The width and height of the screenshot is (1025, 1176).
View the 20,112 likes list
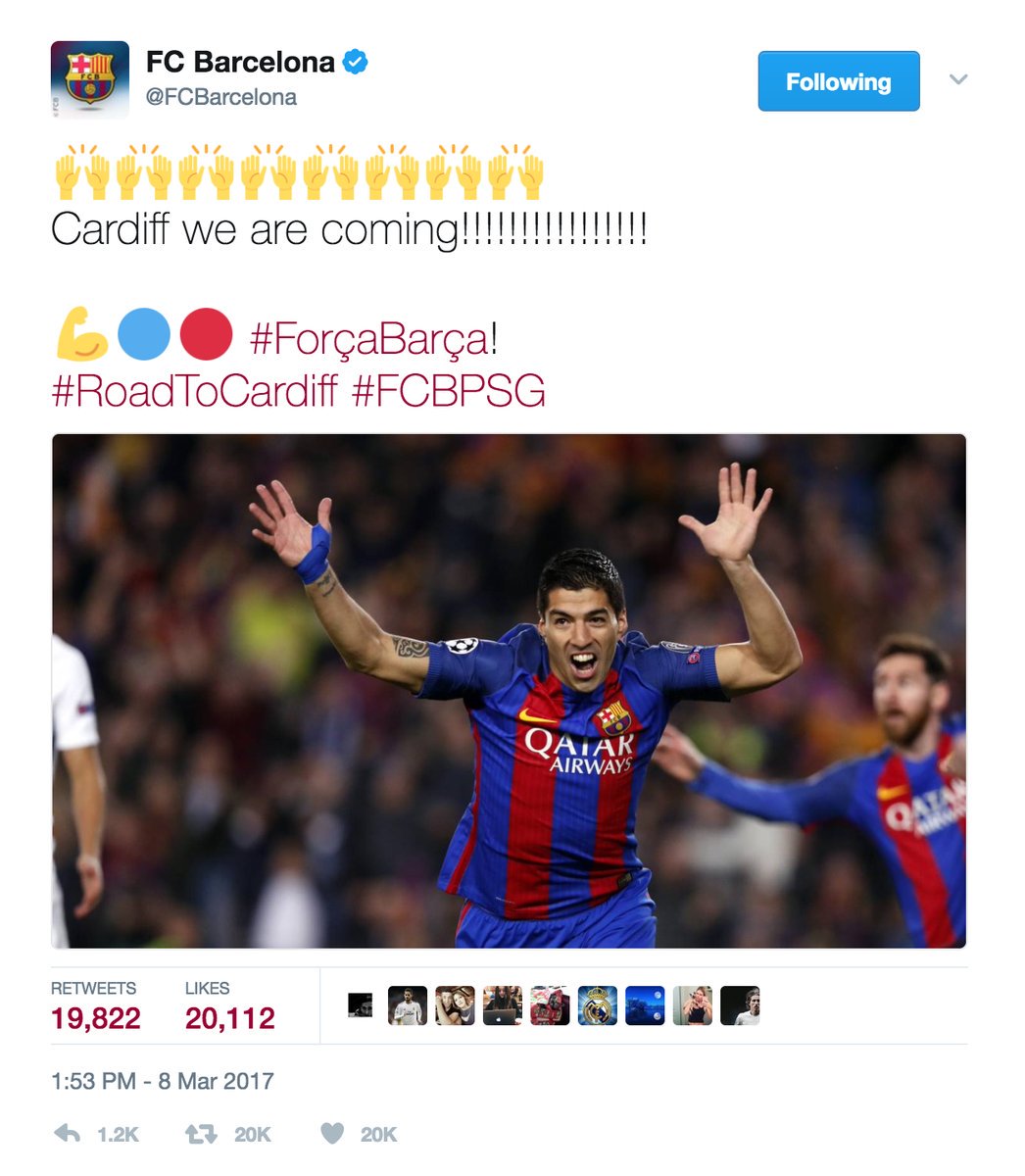click(230, 1007)
